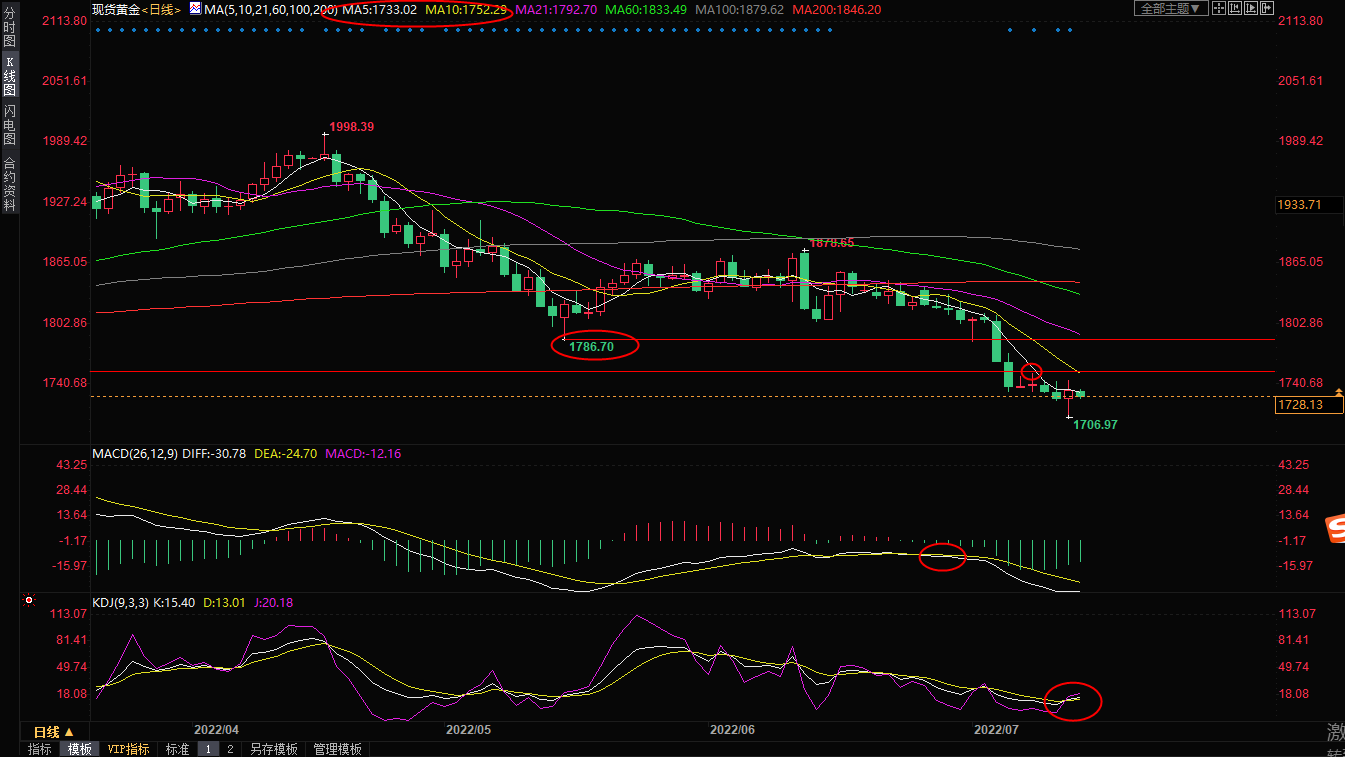The image size is (1345, 757).
Task: Click the 另存模板 button
Action: [x=273, y=749]
